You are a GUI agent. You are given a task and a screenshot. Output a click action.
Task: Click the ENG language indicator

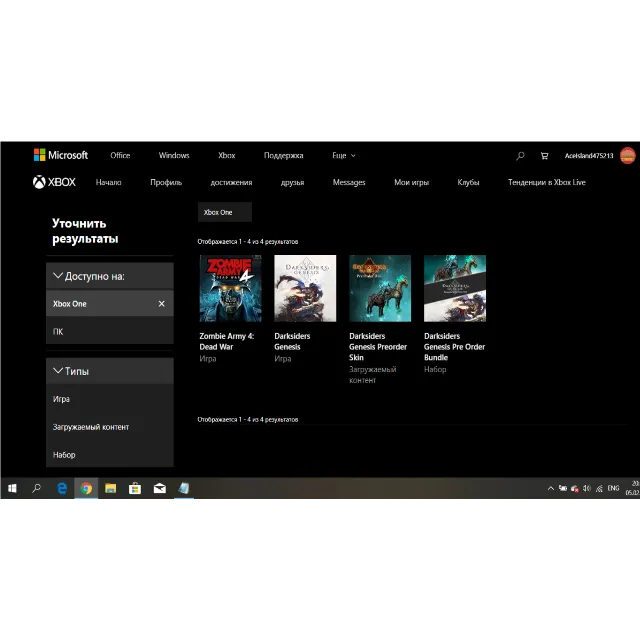tap(613, 488)
